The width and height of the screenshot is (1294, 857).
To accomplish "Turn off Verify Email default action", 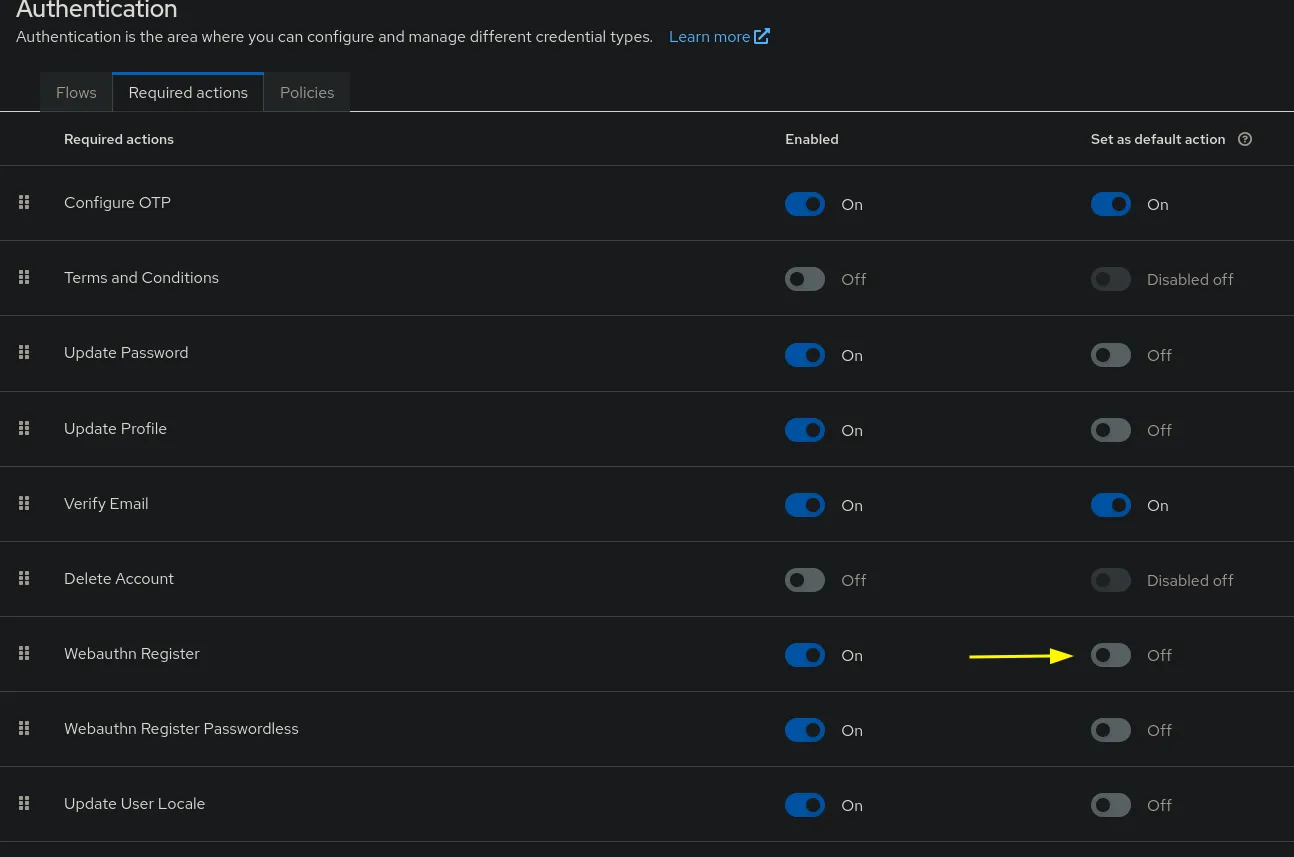I will tap(1111, 505).
